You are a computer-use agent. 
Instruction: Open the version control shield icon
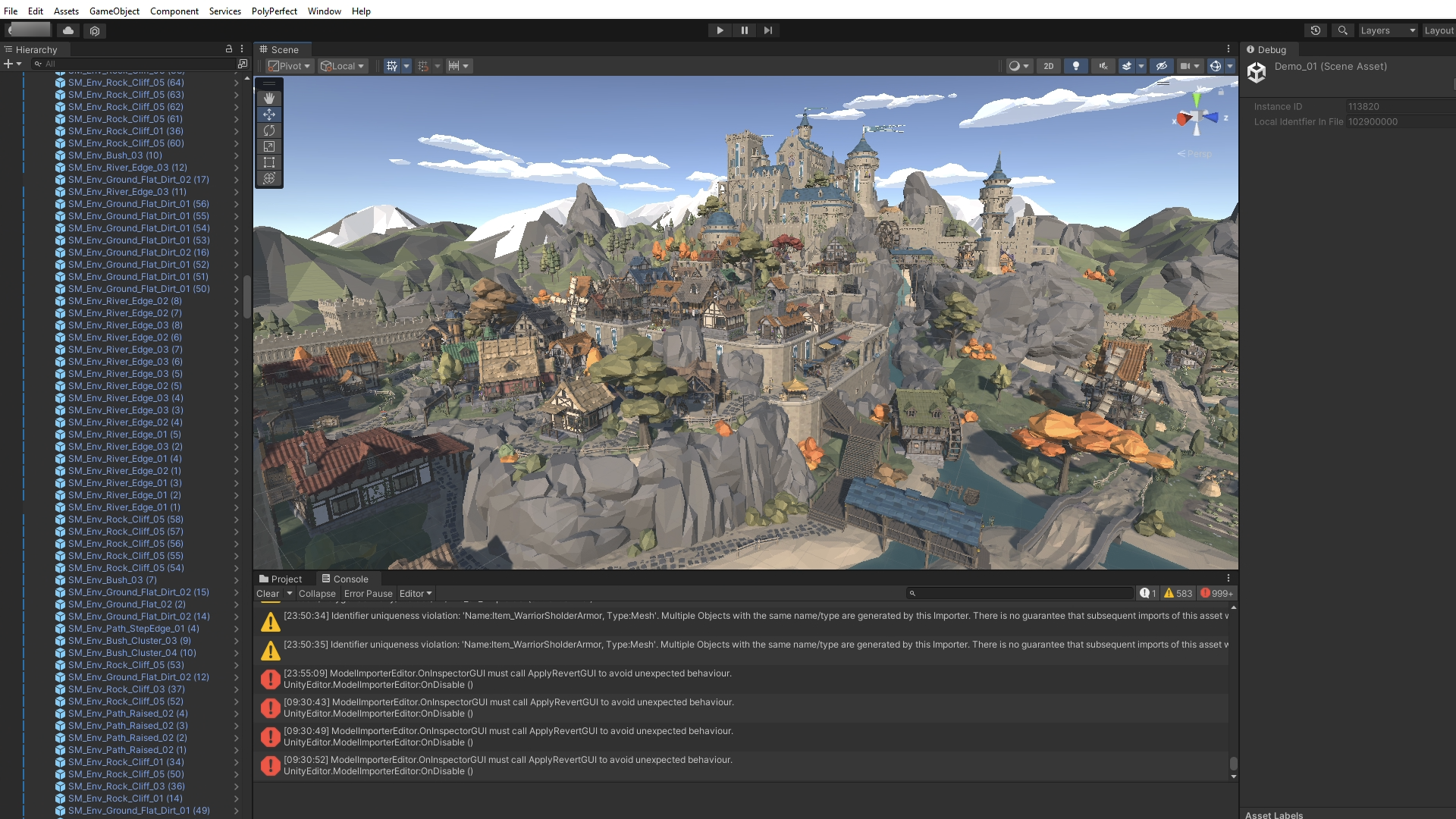click(95, 31)
